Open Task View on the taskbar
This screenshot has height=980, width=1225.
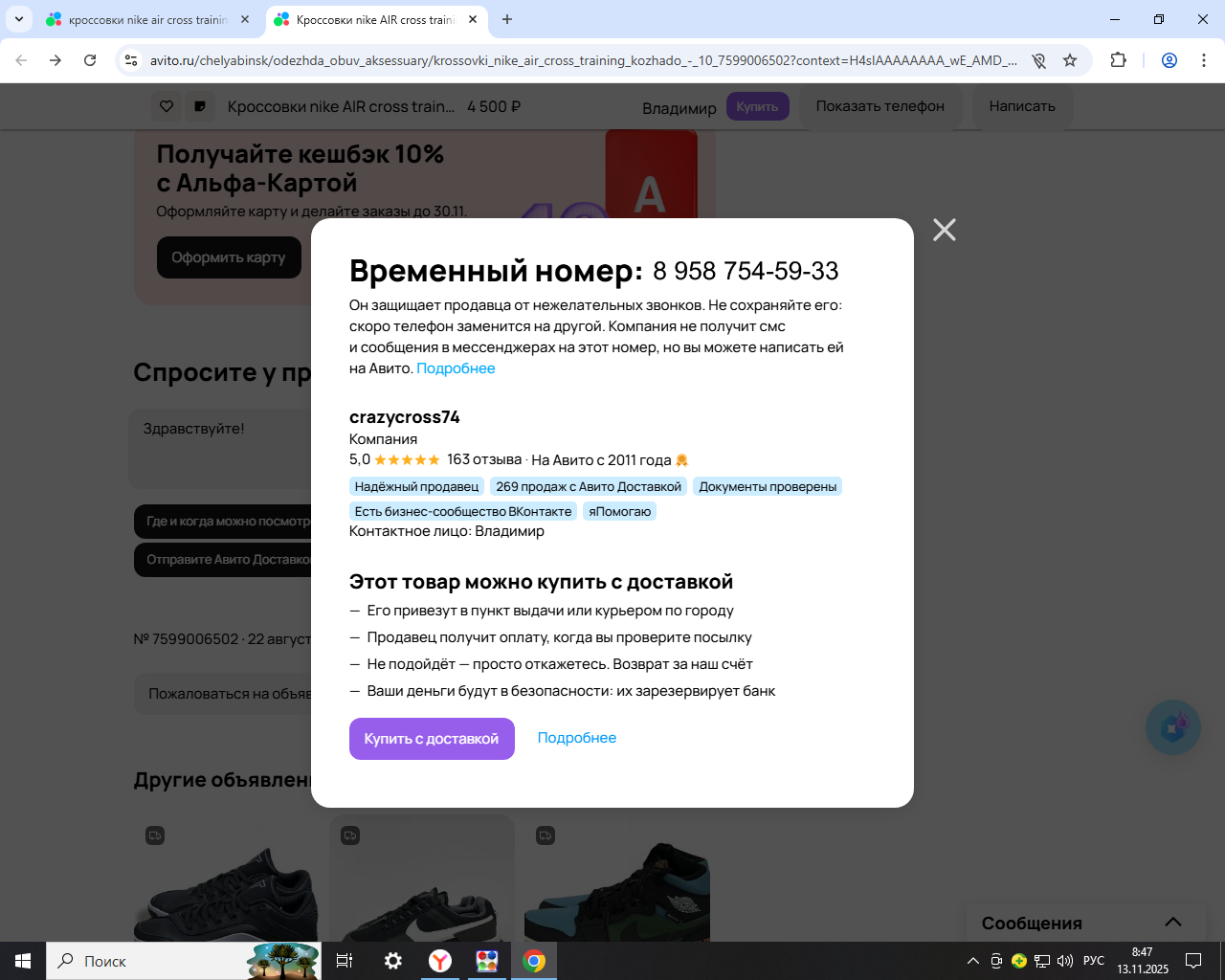click(345, 961)
